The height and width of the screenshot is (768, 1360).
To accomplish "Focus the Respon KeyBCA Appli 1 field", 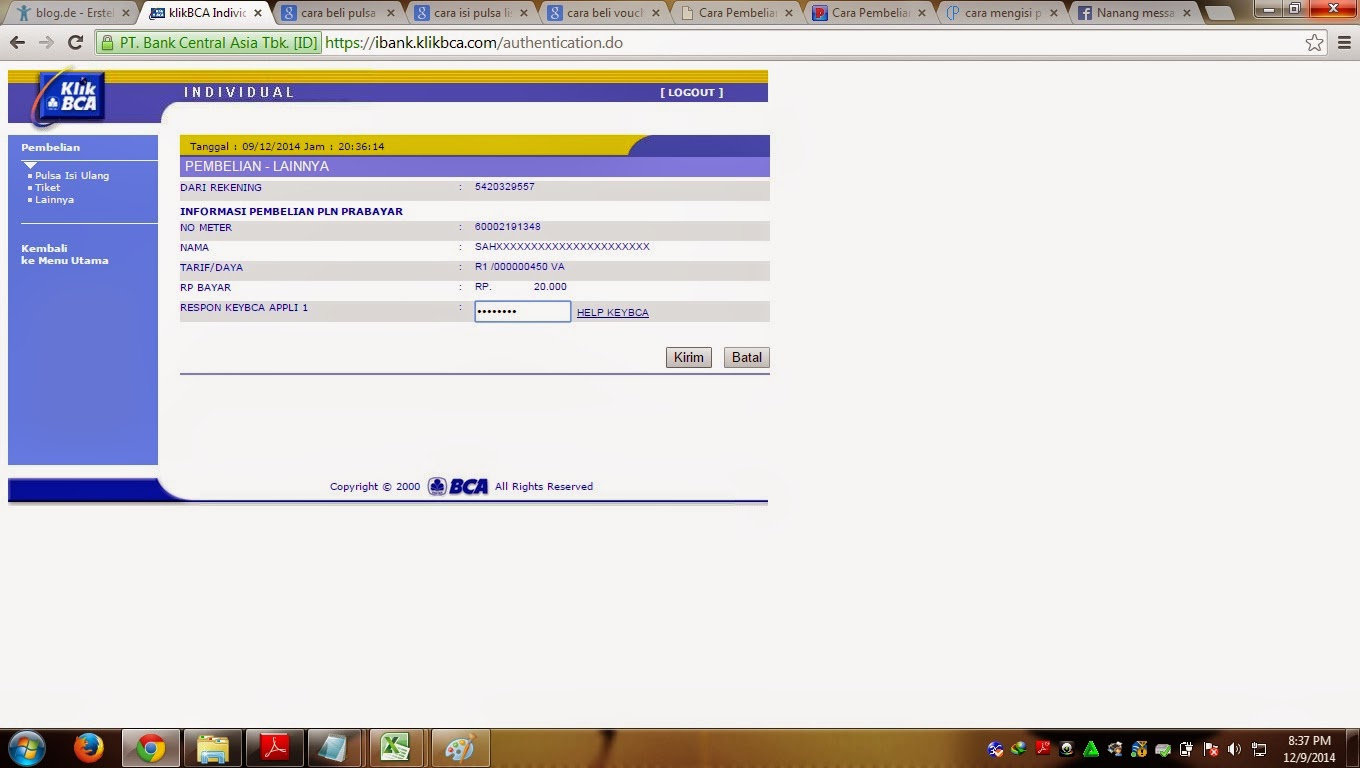I will click(x=523, y=312).
